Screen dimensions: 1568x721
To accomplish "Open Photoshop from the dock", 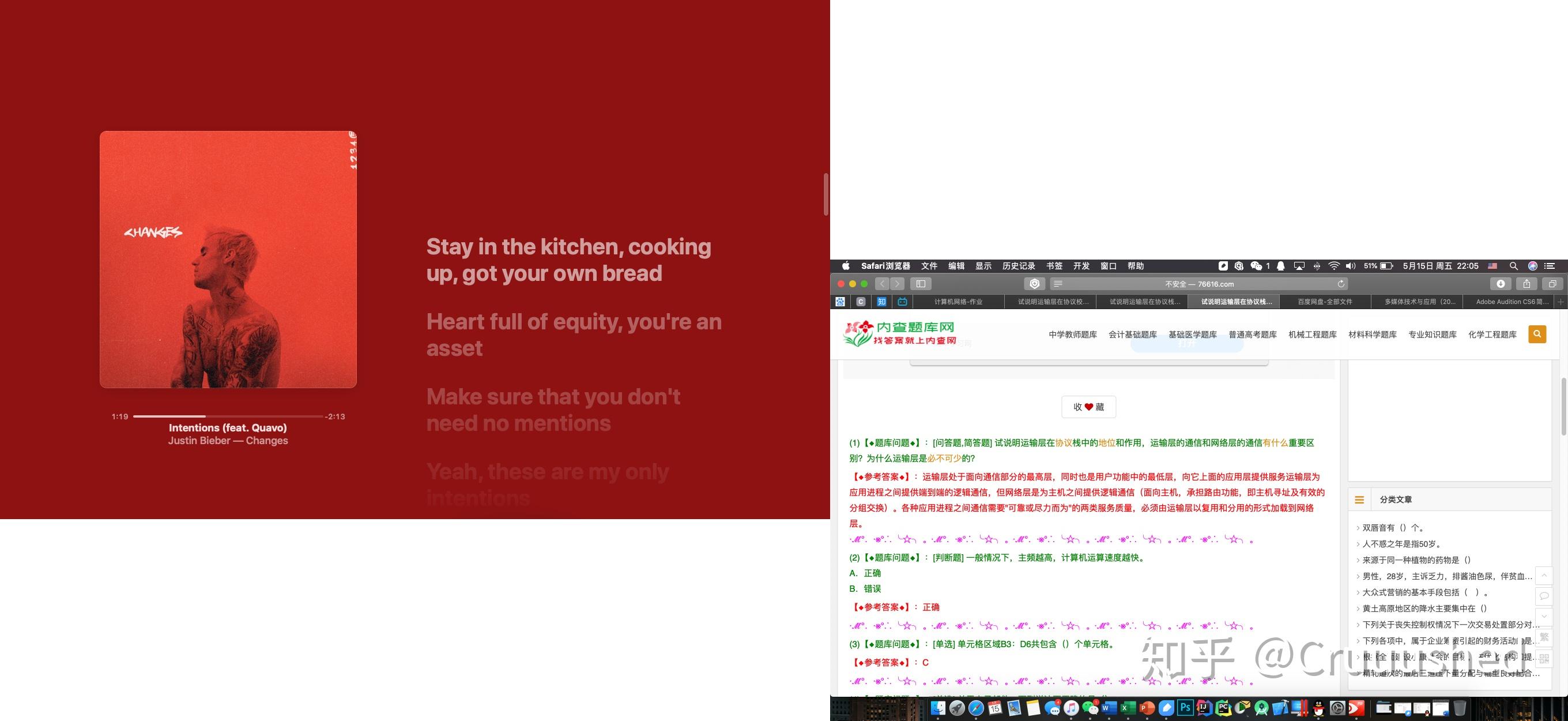I will point(1186,708).
